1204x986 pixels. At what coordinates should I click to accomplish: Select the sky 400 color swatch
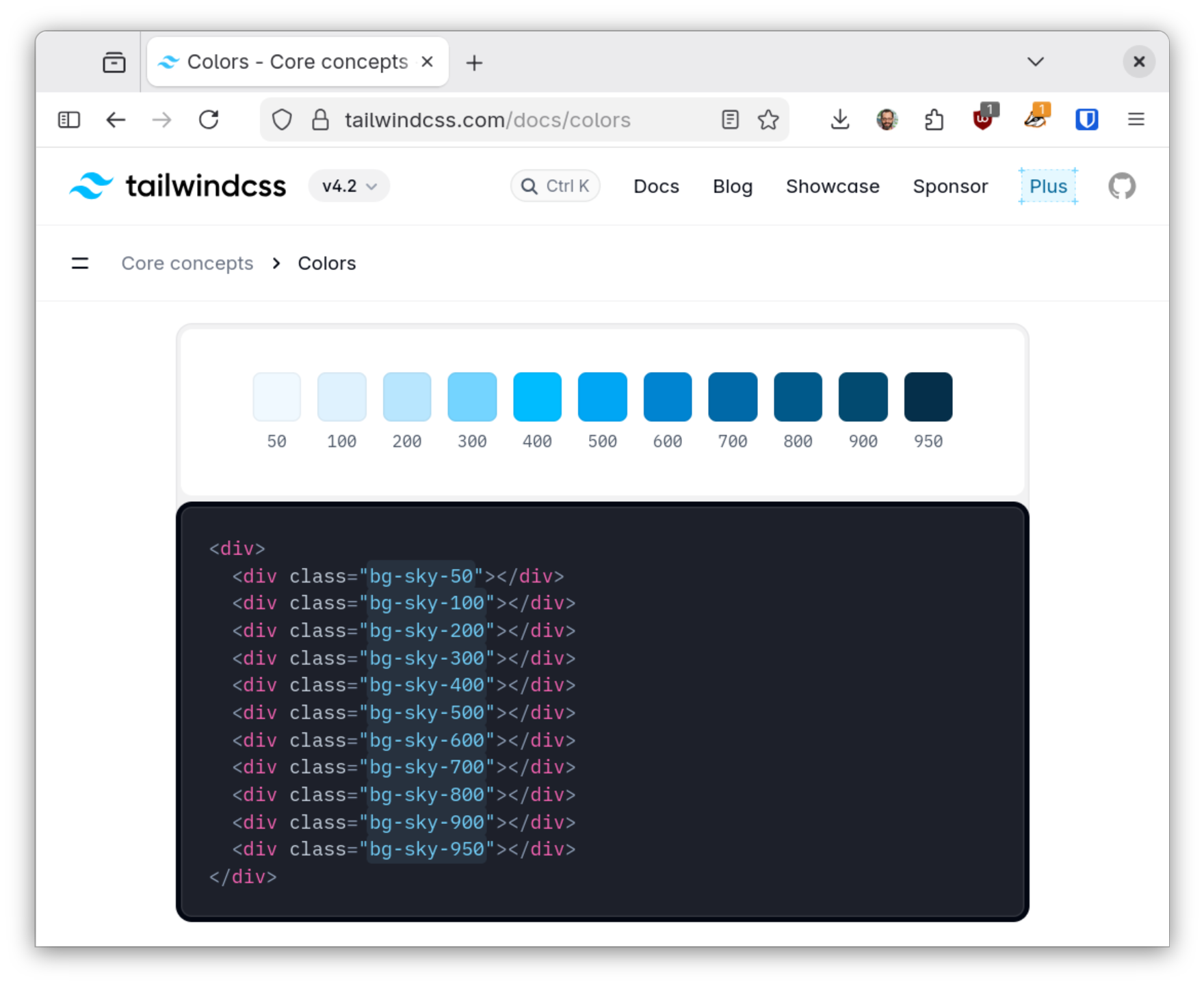coord(537,397)
